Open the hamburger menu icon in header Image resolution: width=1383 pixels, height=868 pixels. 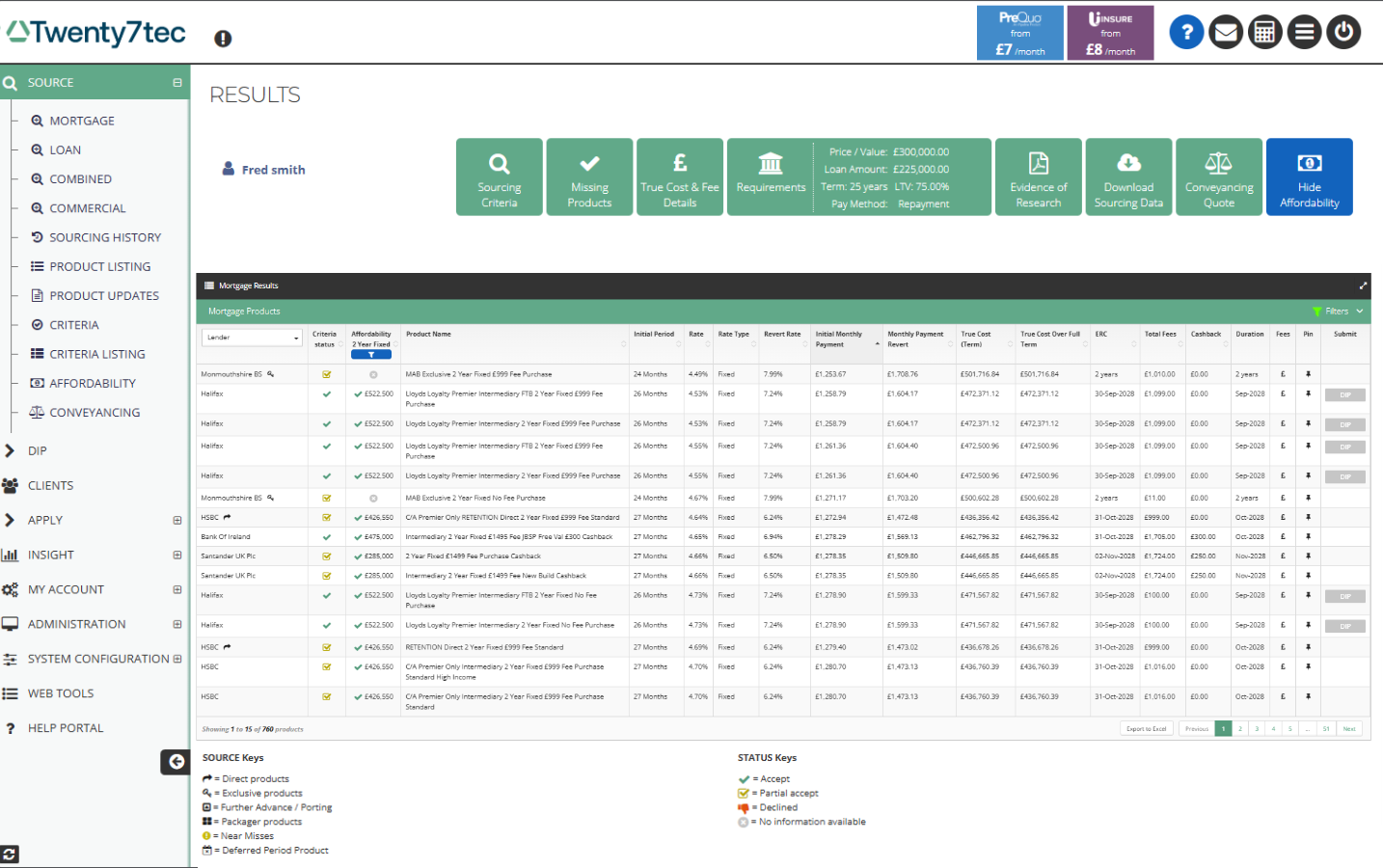[1304, 33]
